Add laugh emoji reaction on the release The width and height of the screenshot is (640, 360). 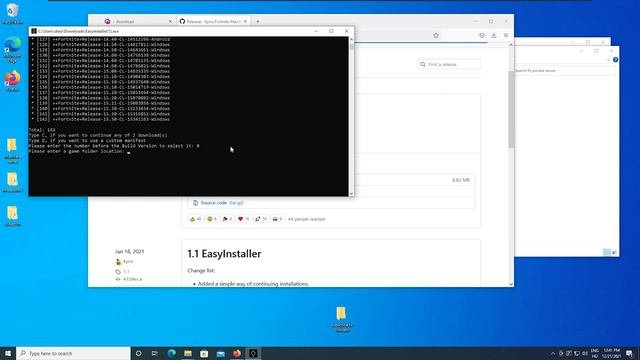(212, 219)
